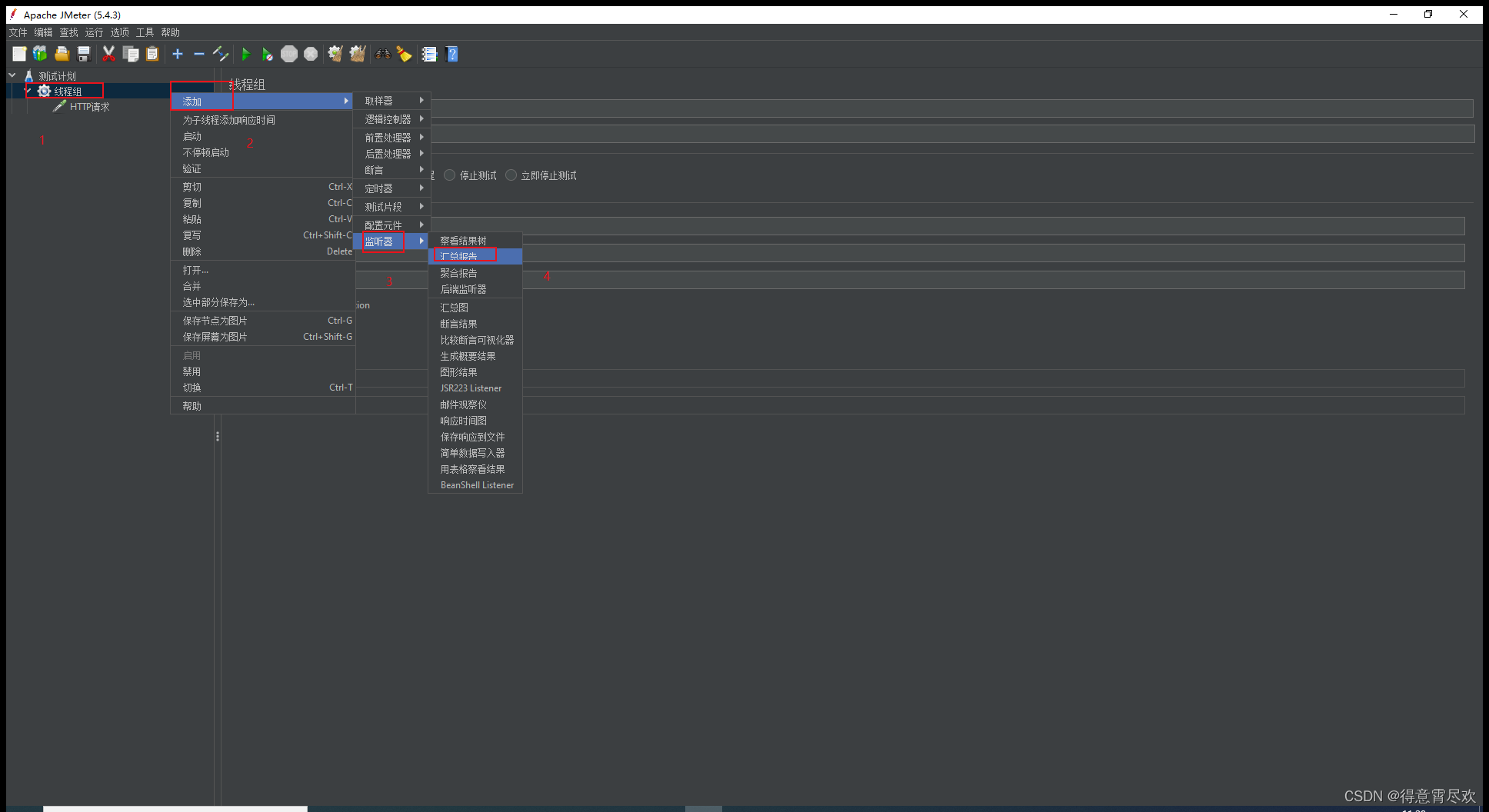Click the Search binoculars icon
Screen dimensions: 1489x812
pos(382,54)
